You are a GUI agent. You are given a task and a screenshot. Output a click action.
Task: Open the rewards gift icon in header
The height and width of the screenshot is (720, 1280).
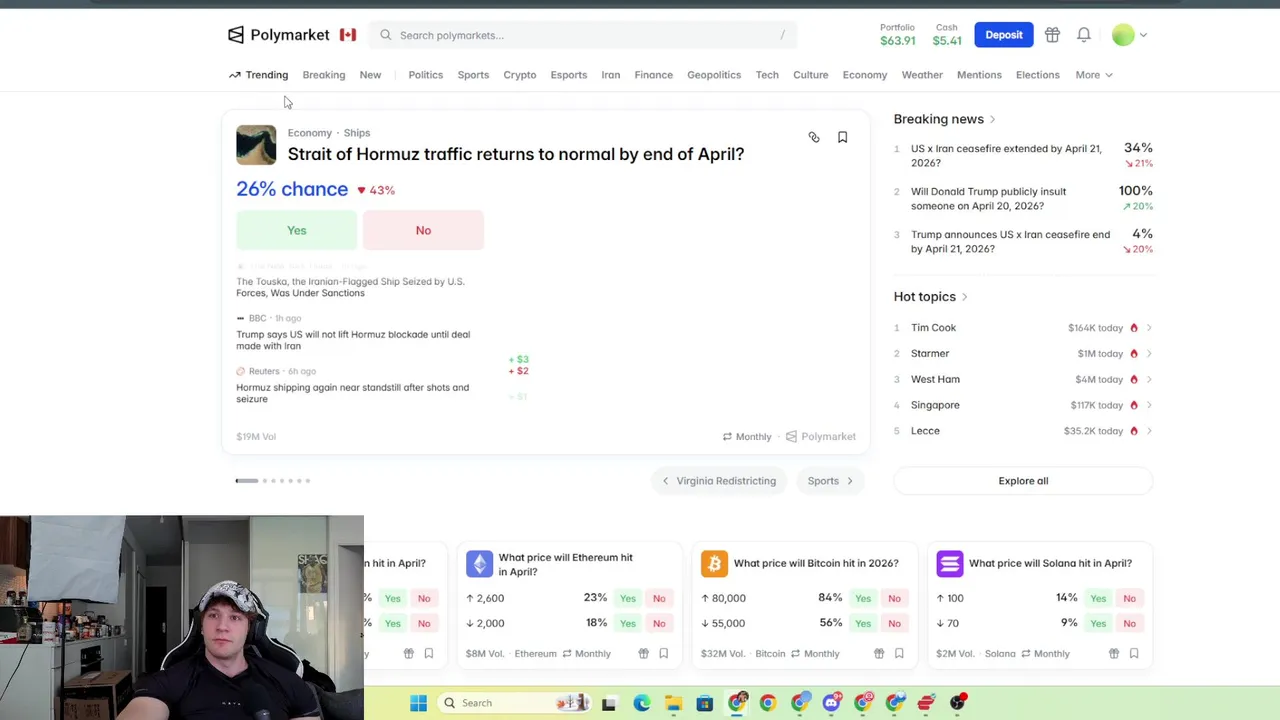(x=1052, y=35)
